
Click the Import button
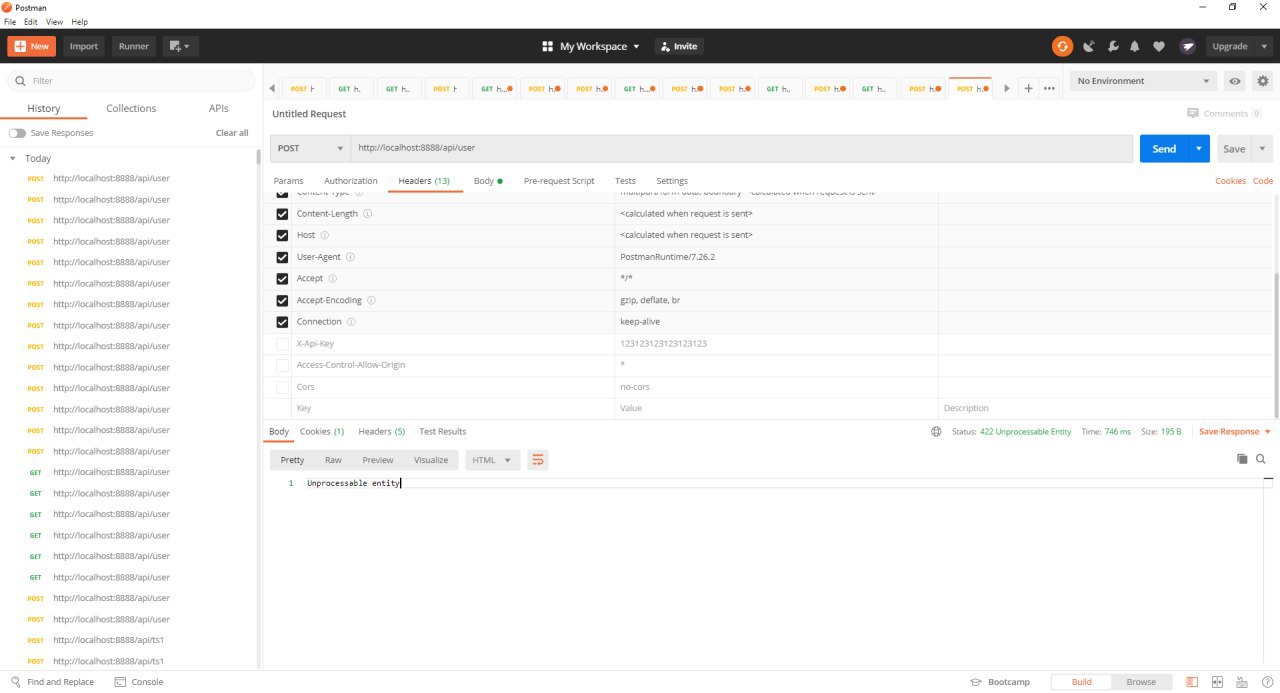coord(84,46)
